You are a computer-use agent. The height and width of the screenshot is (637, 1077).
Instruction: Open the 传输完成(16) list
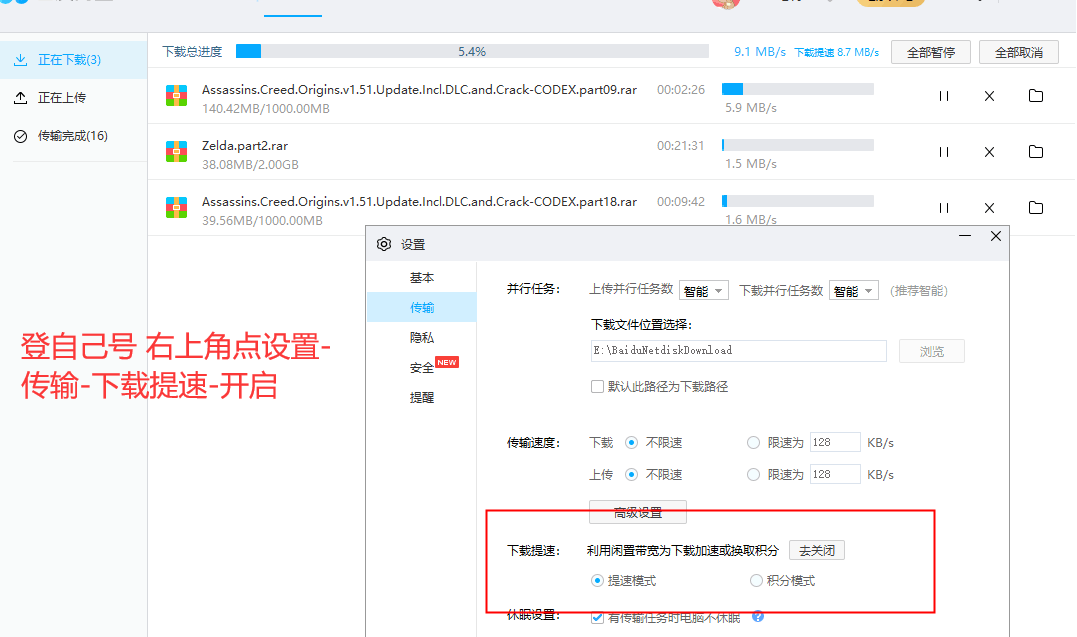(73, 136)
